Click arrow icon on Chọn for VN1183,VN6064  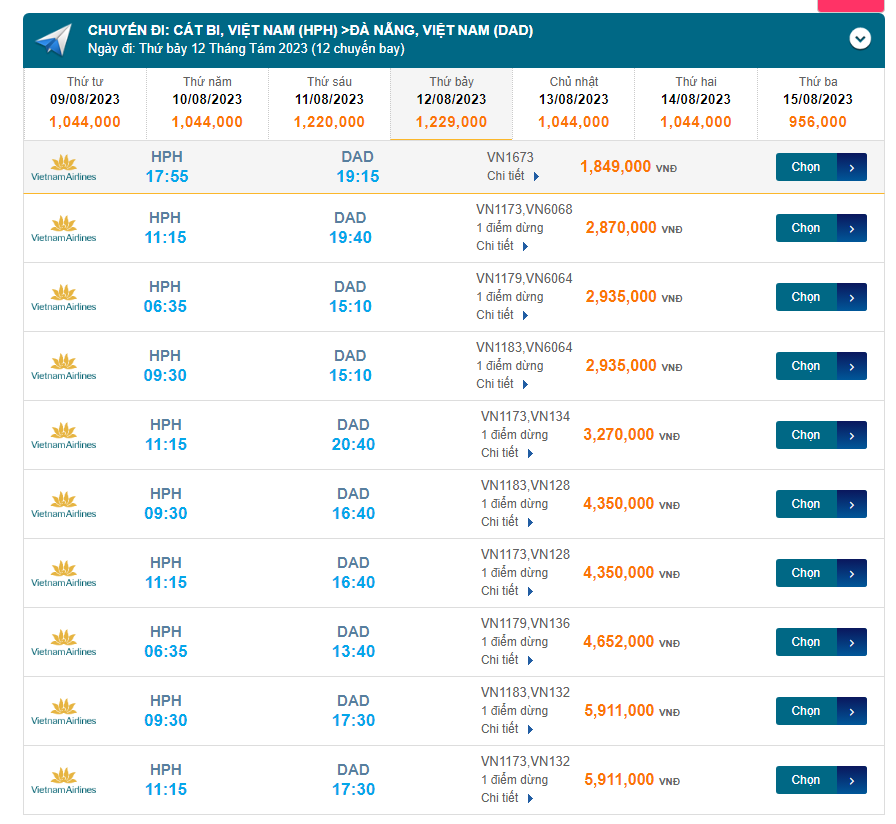(852, 366)
